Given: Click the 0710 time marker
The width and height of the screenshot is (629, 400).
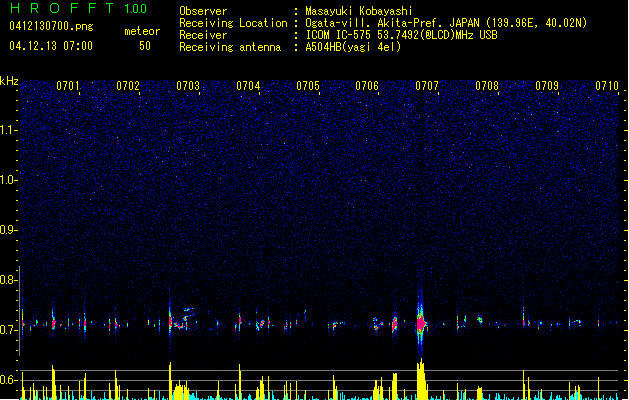Looking at the screenshot, I should pos(607,86).
